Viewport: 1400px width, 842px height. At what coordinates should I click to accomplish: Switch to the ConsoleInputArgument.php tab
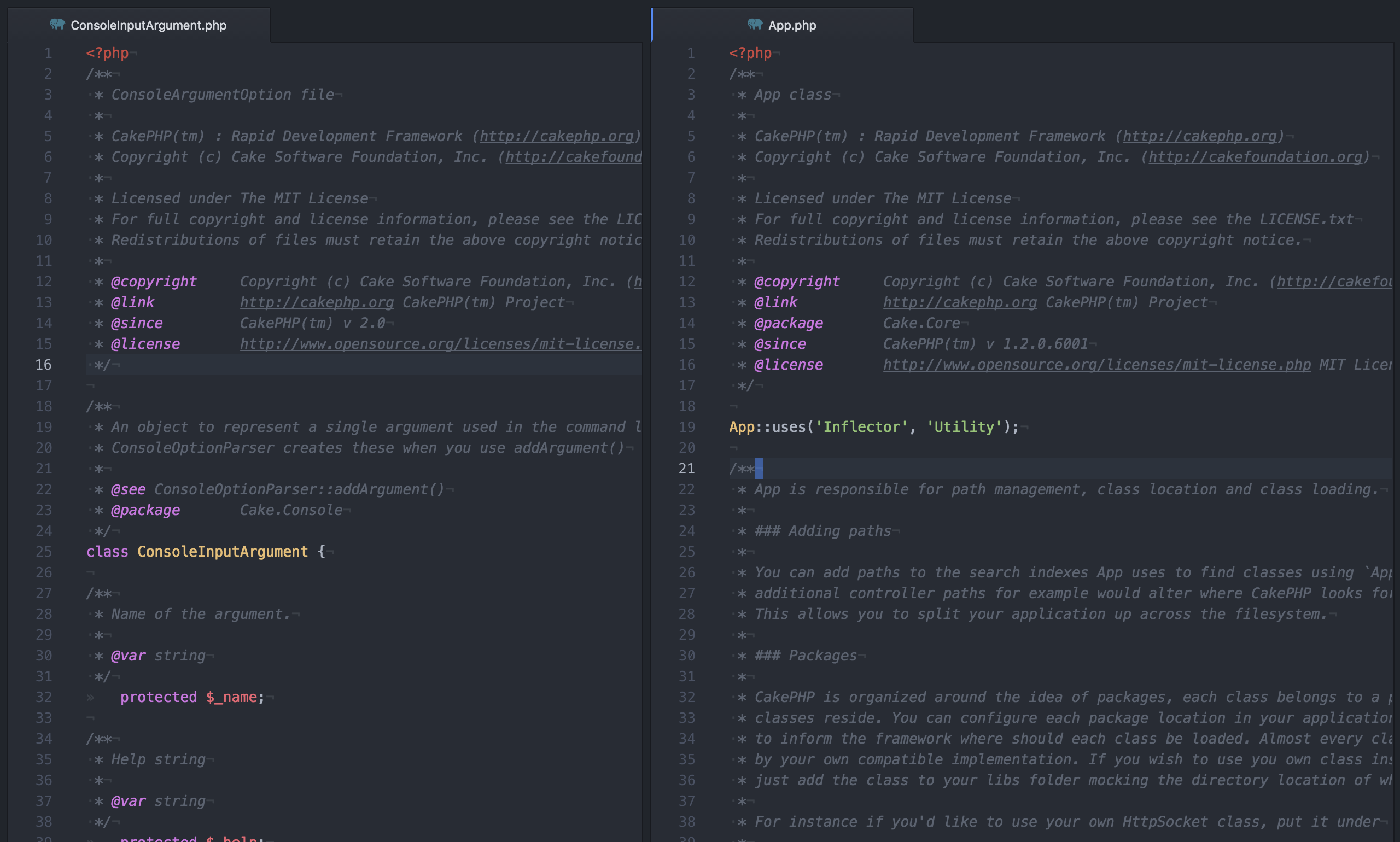tap(139, 25)
